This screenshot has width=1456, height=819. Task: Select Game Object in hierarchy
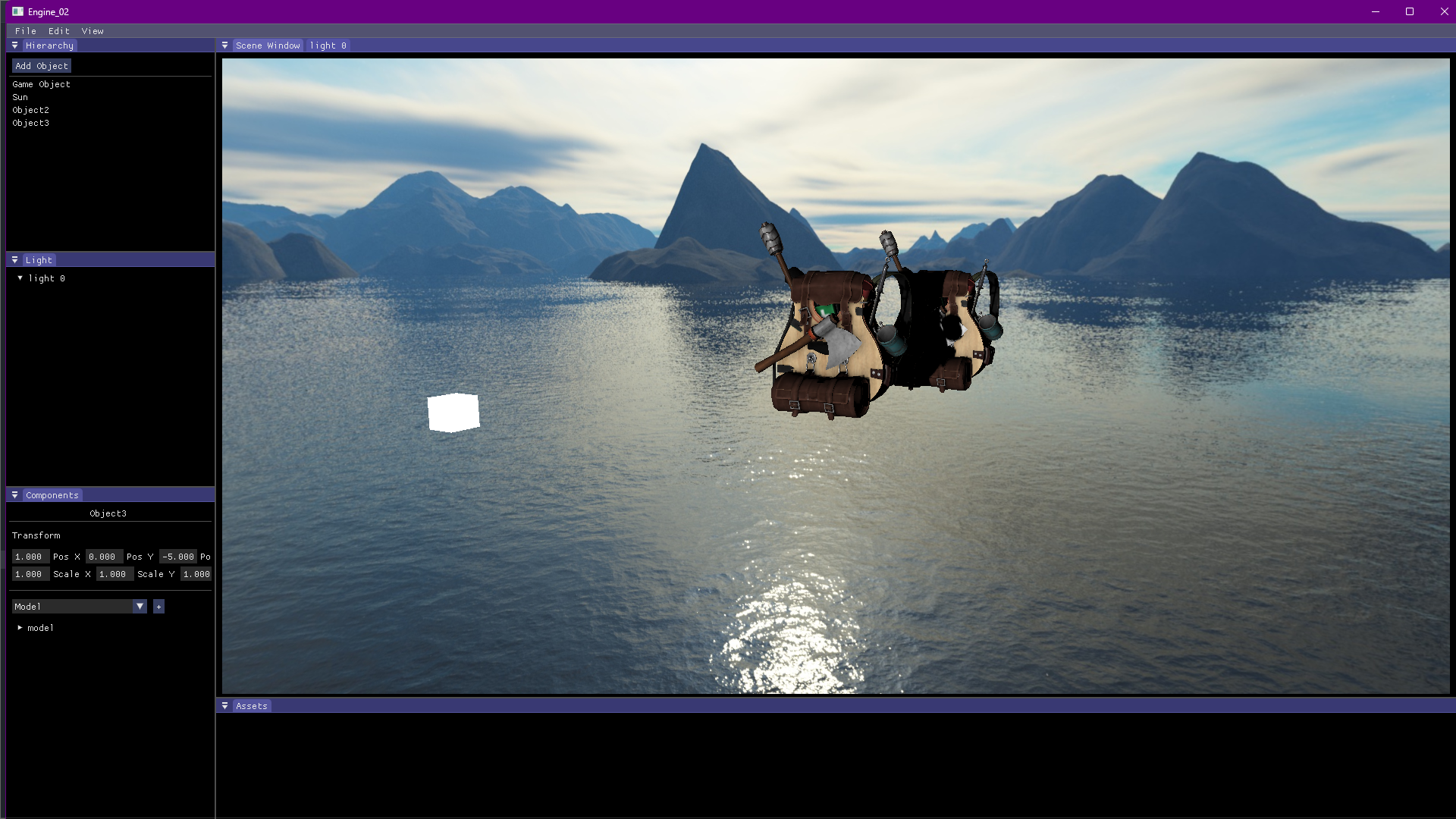click(x=42, y=84)
